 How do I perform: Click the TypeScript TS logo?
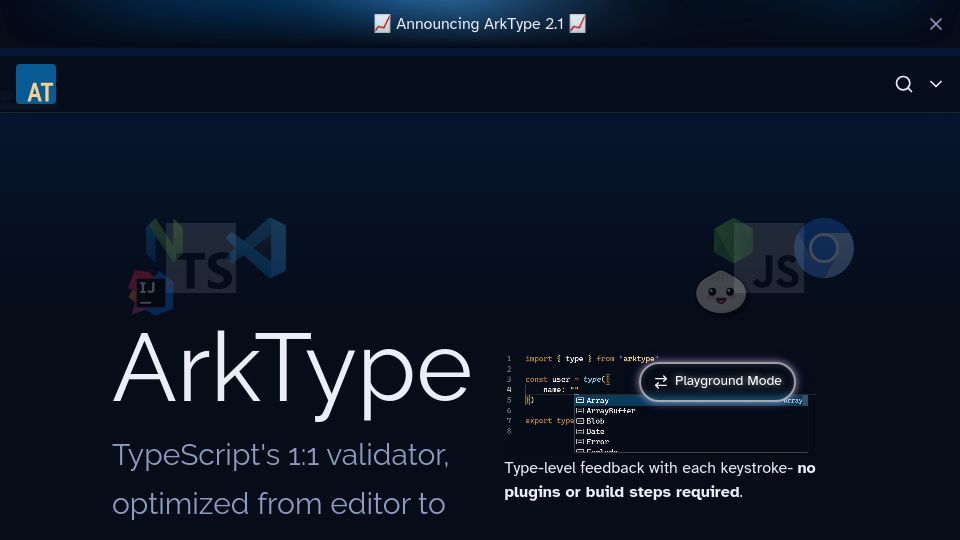coord(201,258)
